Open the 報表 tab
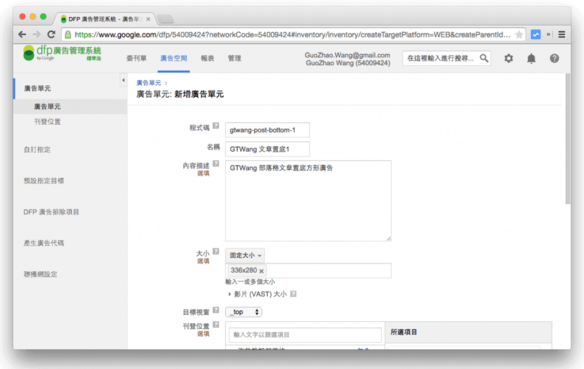The width and height of the screenshot is (584, 369). [x=207, y=58]
